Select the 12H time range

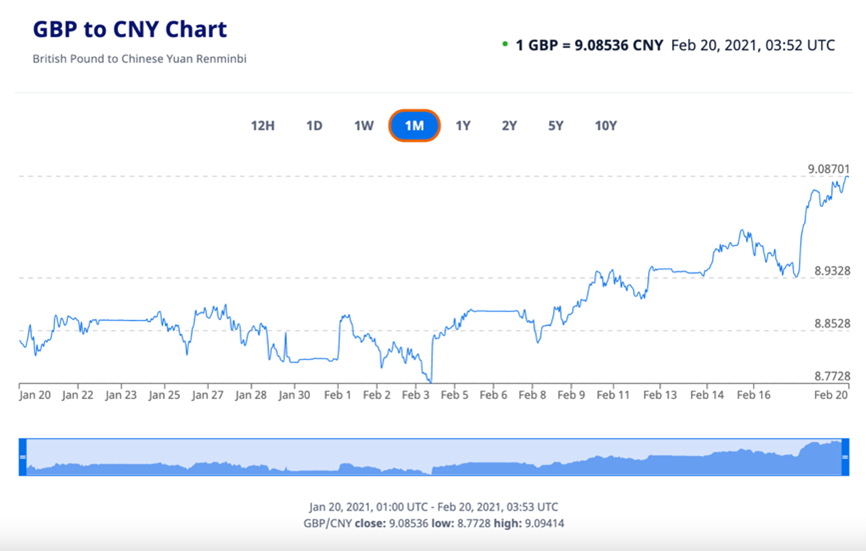pos(262,126)
